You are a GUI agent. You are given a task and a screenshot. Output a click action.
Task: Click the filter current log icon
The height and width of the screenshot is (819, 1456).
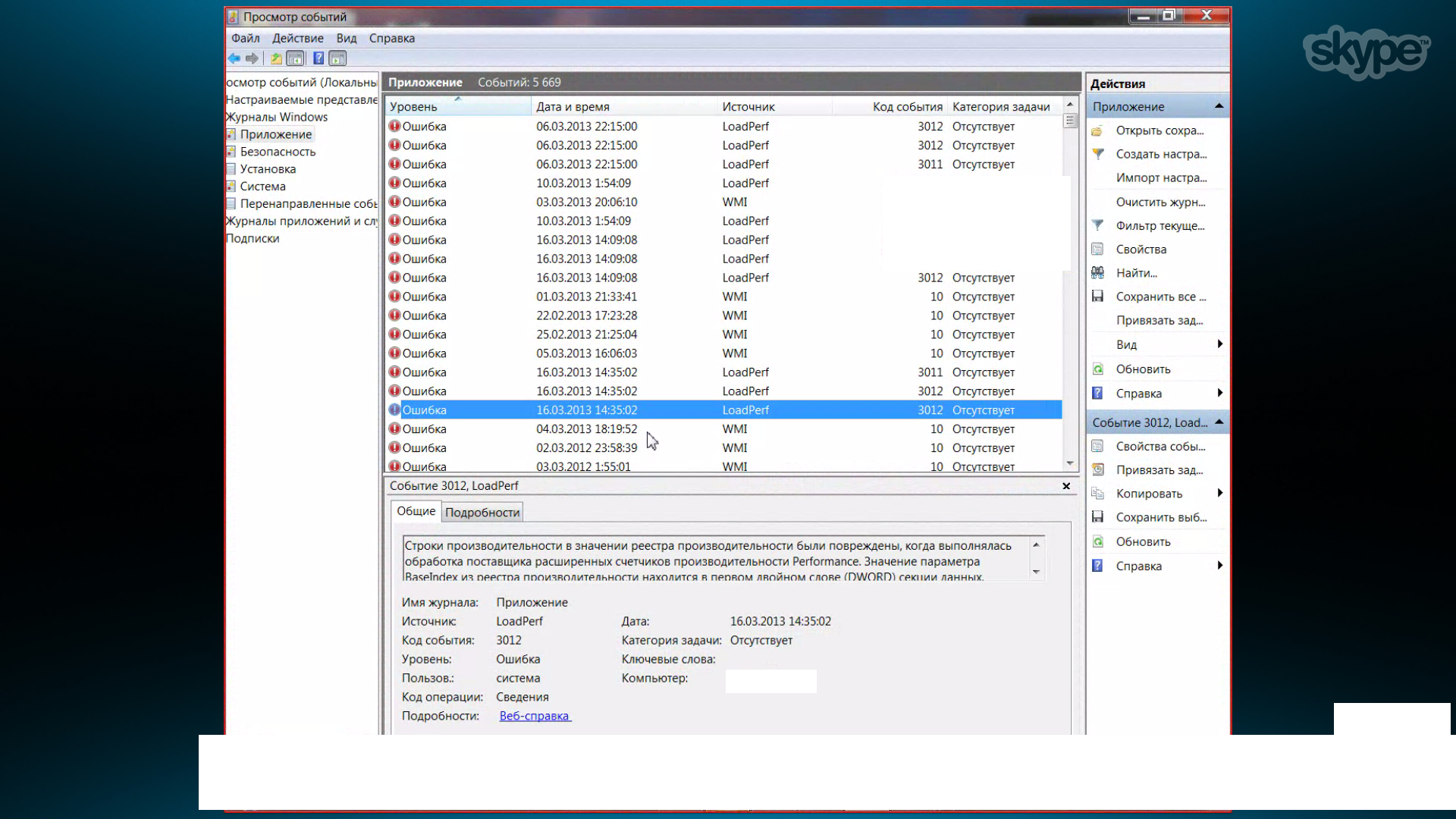pyautogui.click(x=1097, y=225)
